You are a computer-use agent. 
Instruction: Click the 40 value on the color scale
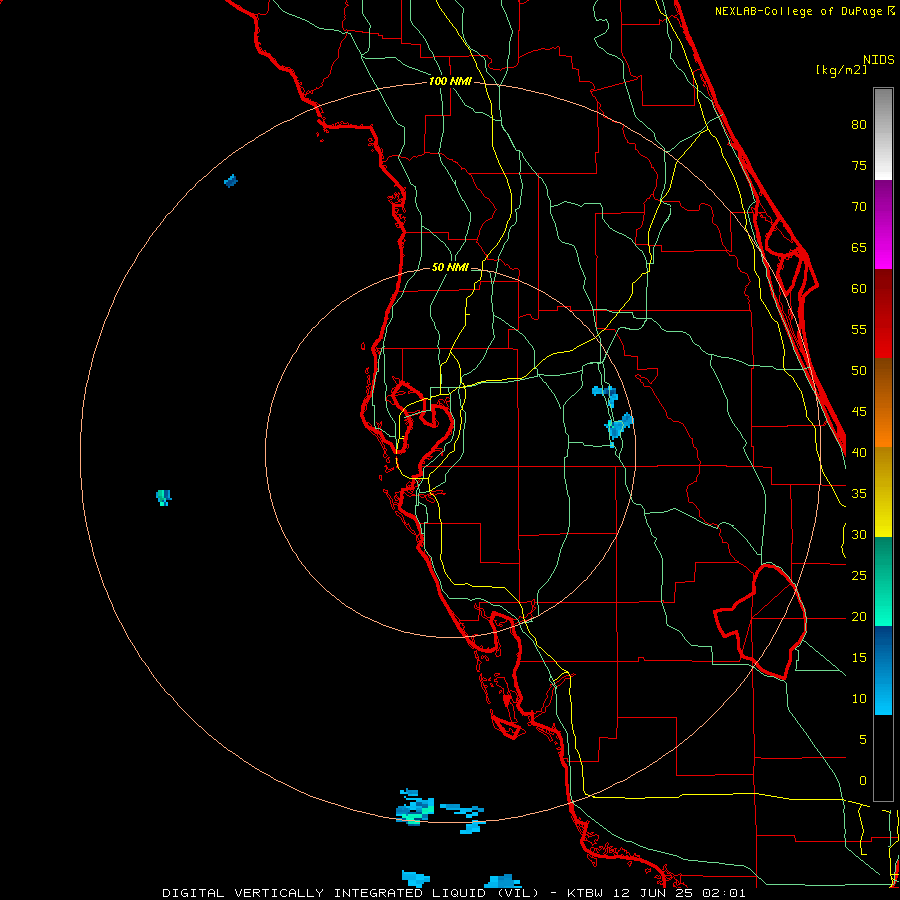(x=859, y=453)
